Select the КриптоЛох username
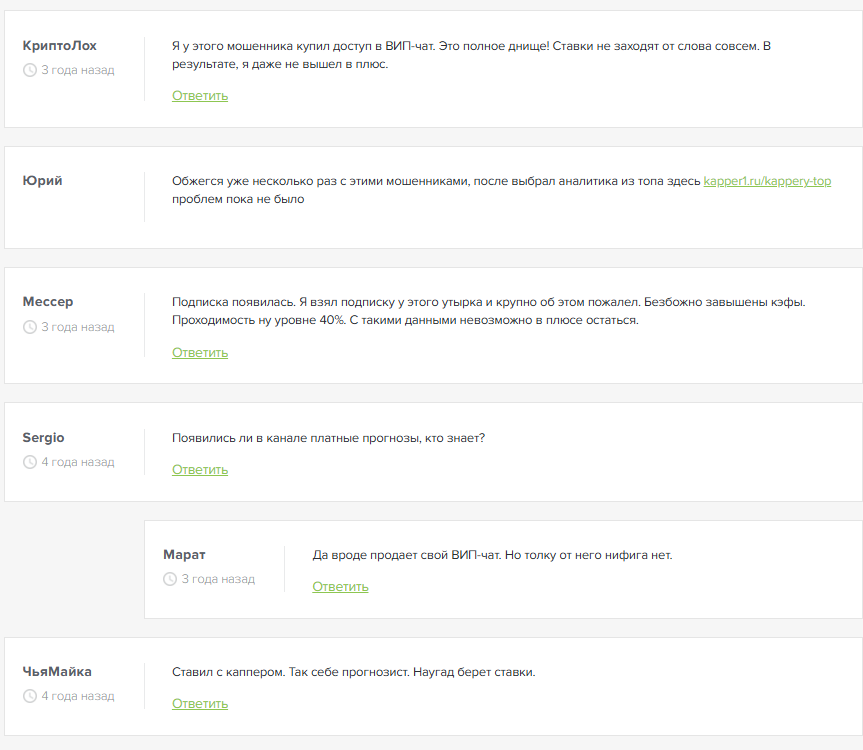The image size is (863, 750). pyautogui.click(x=59, y=46)
